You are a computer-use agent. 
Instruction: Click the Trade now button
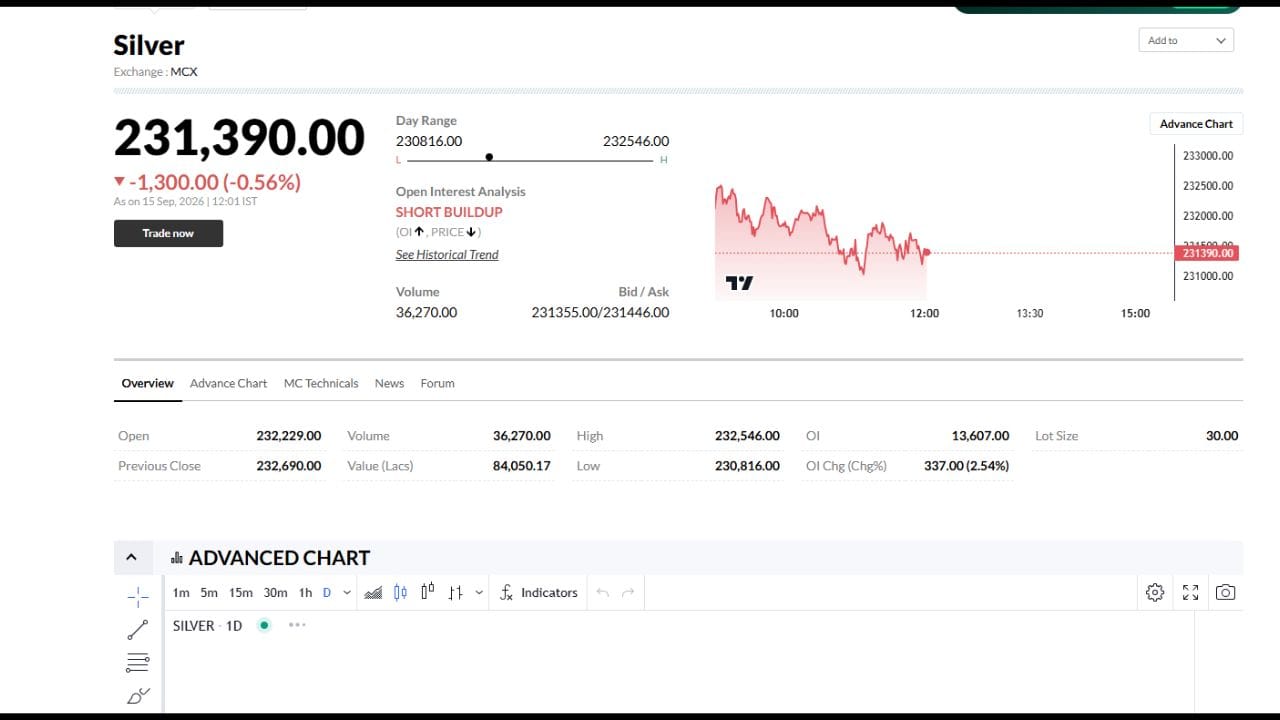[x=168, y=233]
